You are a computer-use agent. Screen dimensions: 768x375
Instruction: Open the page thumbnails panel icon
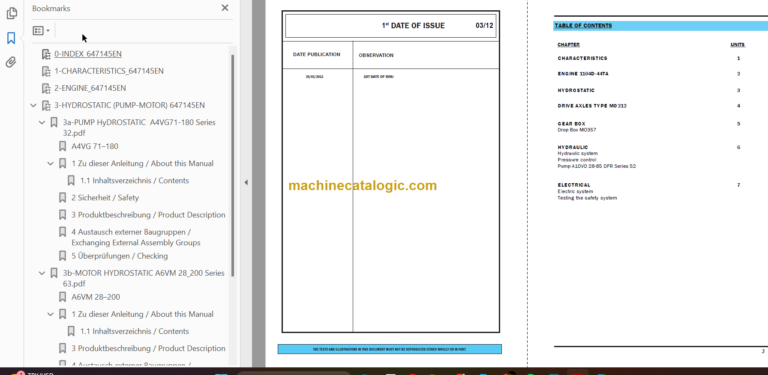11,13
